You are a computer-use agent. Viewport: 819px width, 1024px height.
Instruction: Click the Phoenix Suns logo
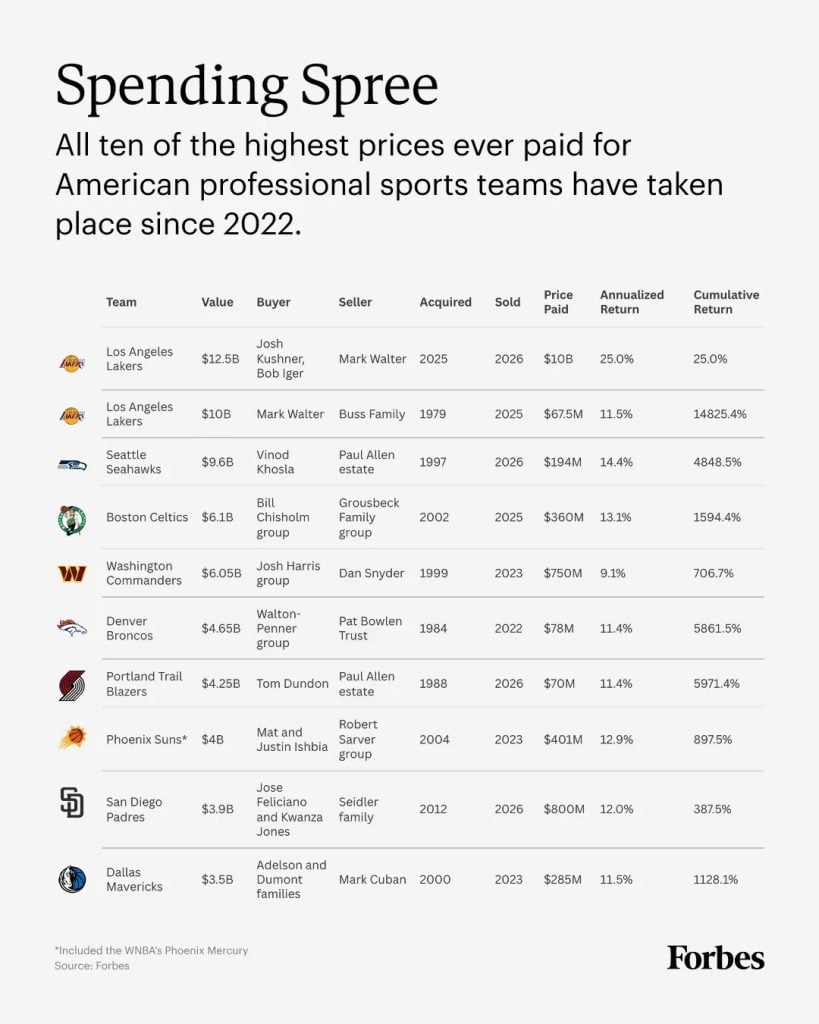tap(72, 738)
